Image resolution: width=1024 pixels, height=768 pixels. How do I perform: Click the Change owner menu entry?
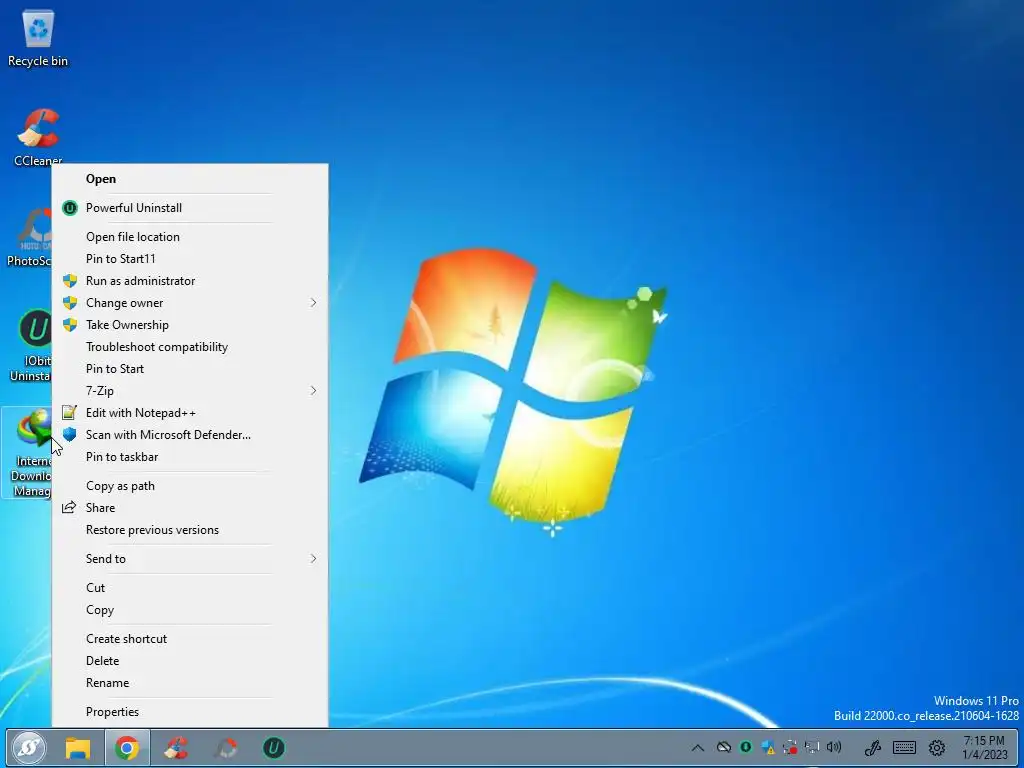pos(189,303)
